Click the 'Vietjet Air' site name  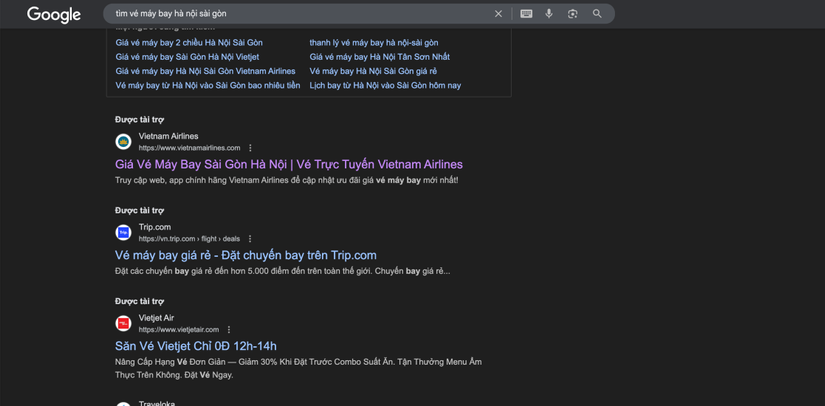(156, 318)
